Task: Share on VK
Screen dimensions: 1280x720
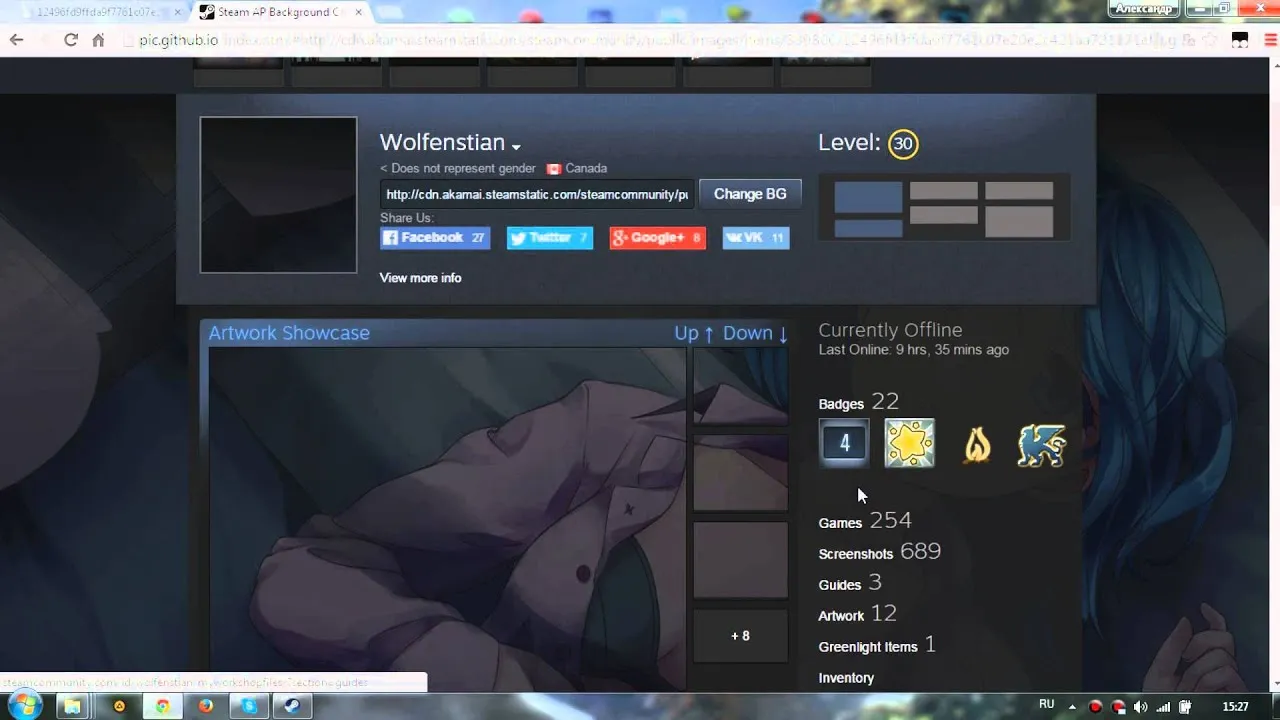Action: [756, 238]
